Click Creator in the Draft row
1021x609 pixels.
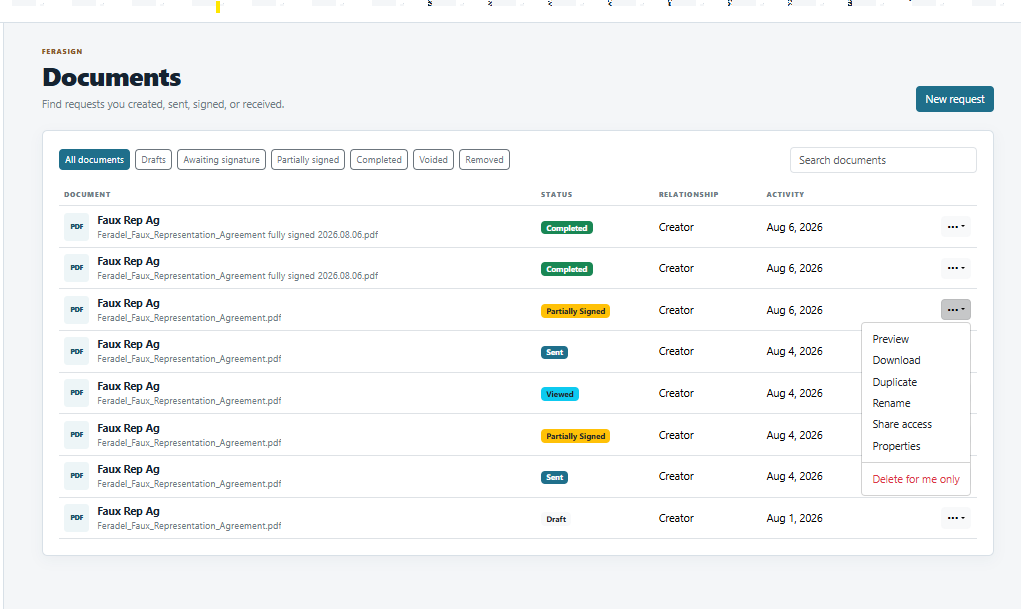pos(676,518)
